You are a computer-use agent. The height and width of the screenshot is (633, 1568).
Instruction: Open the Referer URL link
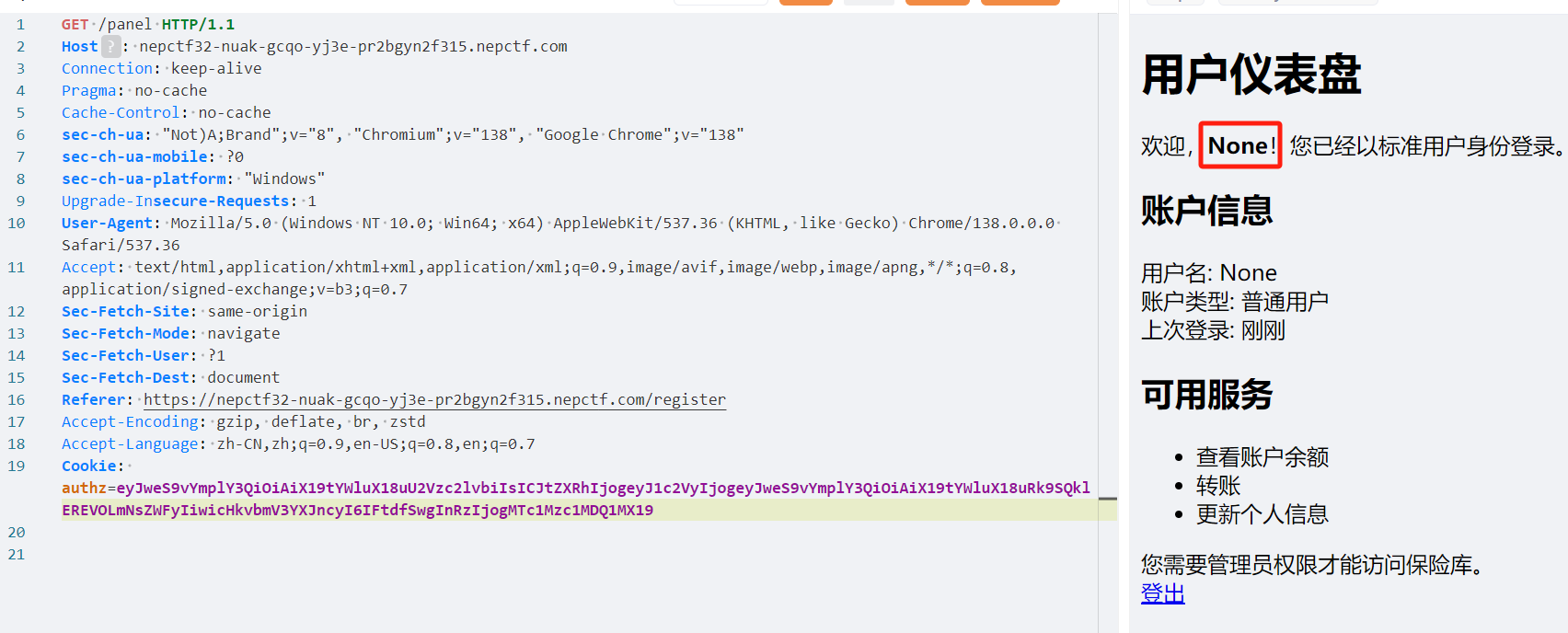(x=434, y=399)
